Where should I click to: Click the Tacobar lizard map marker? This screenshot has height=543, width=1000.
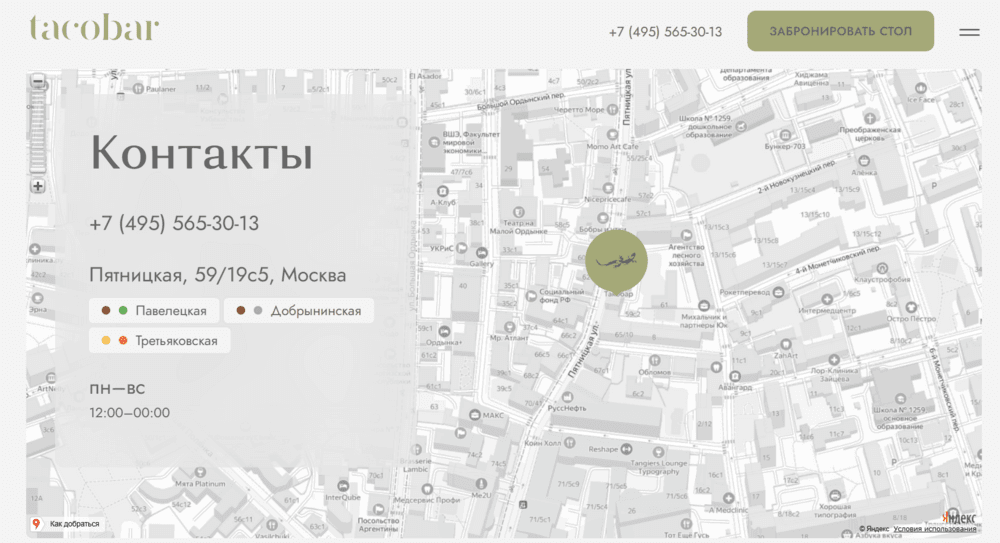pyautogui.click(x=616, y=261)
